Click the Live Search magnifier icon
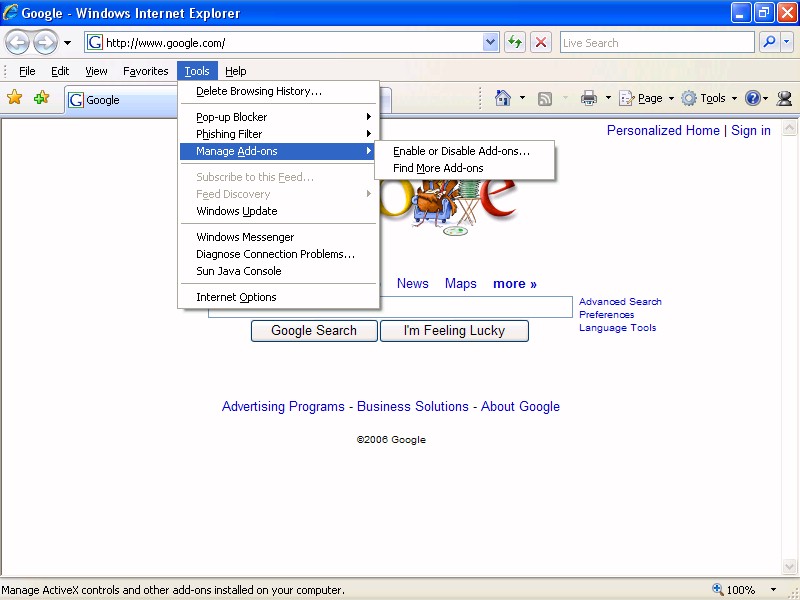 769,42
